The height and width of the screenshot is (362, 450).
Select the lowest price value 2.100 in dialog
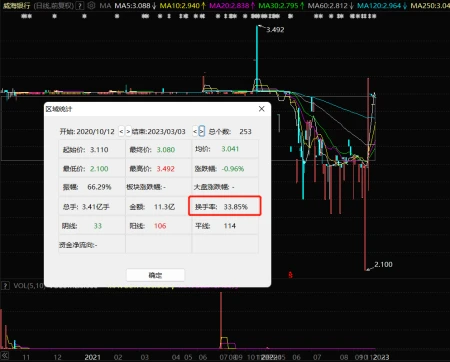coord(99,169)
